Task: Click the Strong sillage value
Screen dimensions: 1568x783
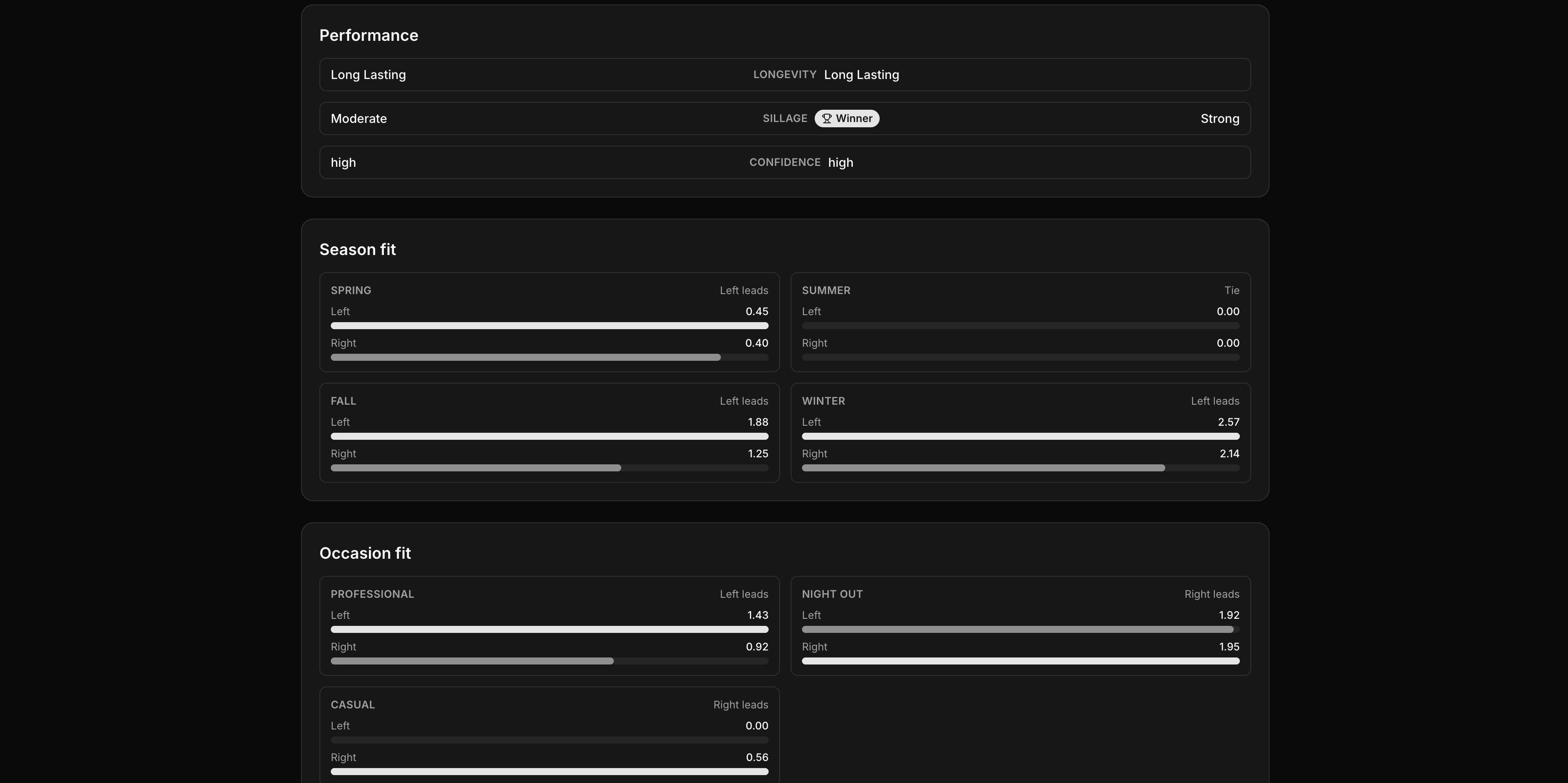Action: tap(1219, 119)
